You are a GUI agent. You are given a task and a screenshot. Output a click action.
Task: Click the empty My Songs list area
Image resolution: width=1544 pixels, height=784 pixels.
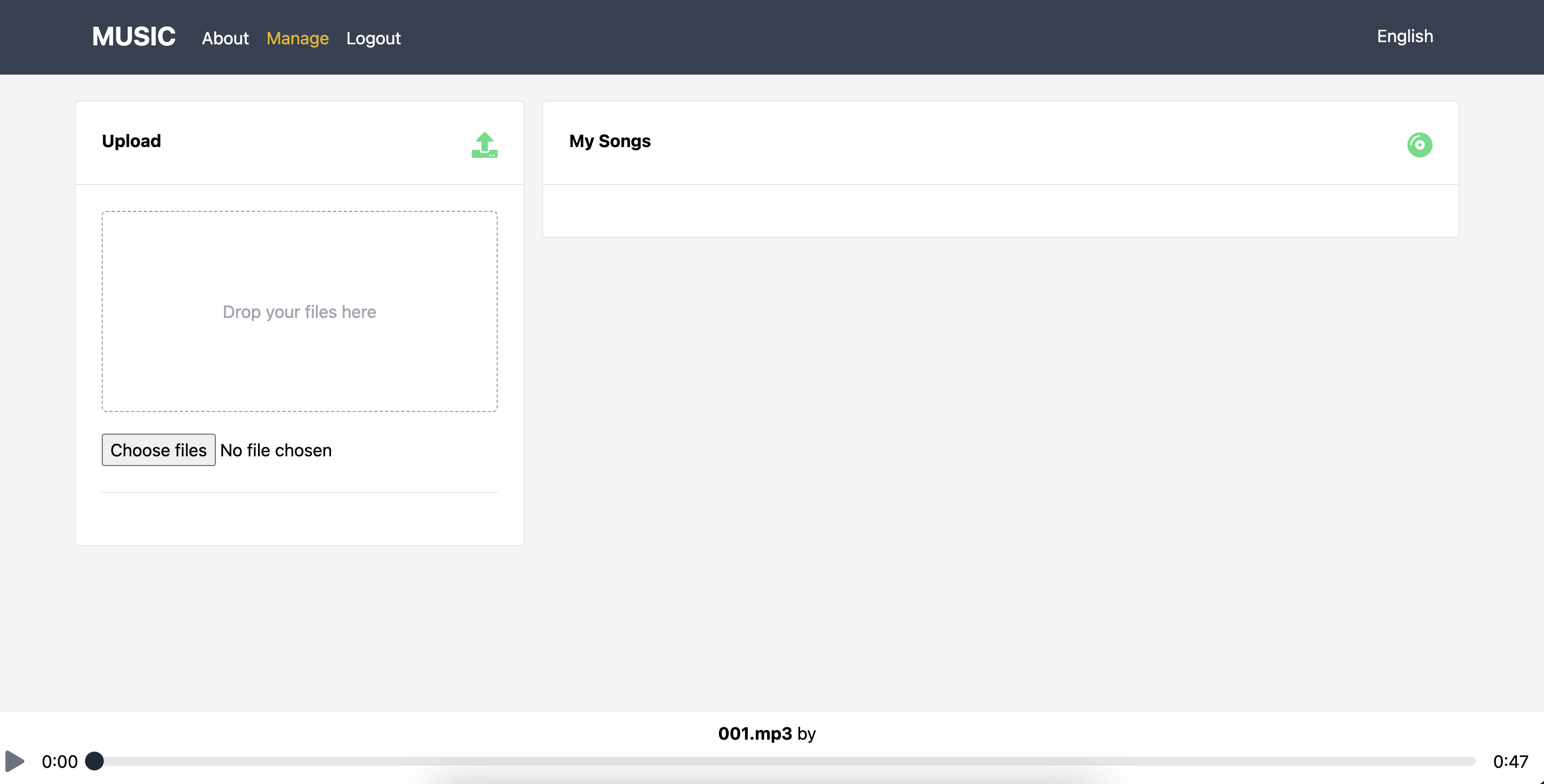(x=1000, y=211)
